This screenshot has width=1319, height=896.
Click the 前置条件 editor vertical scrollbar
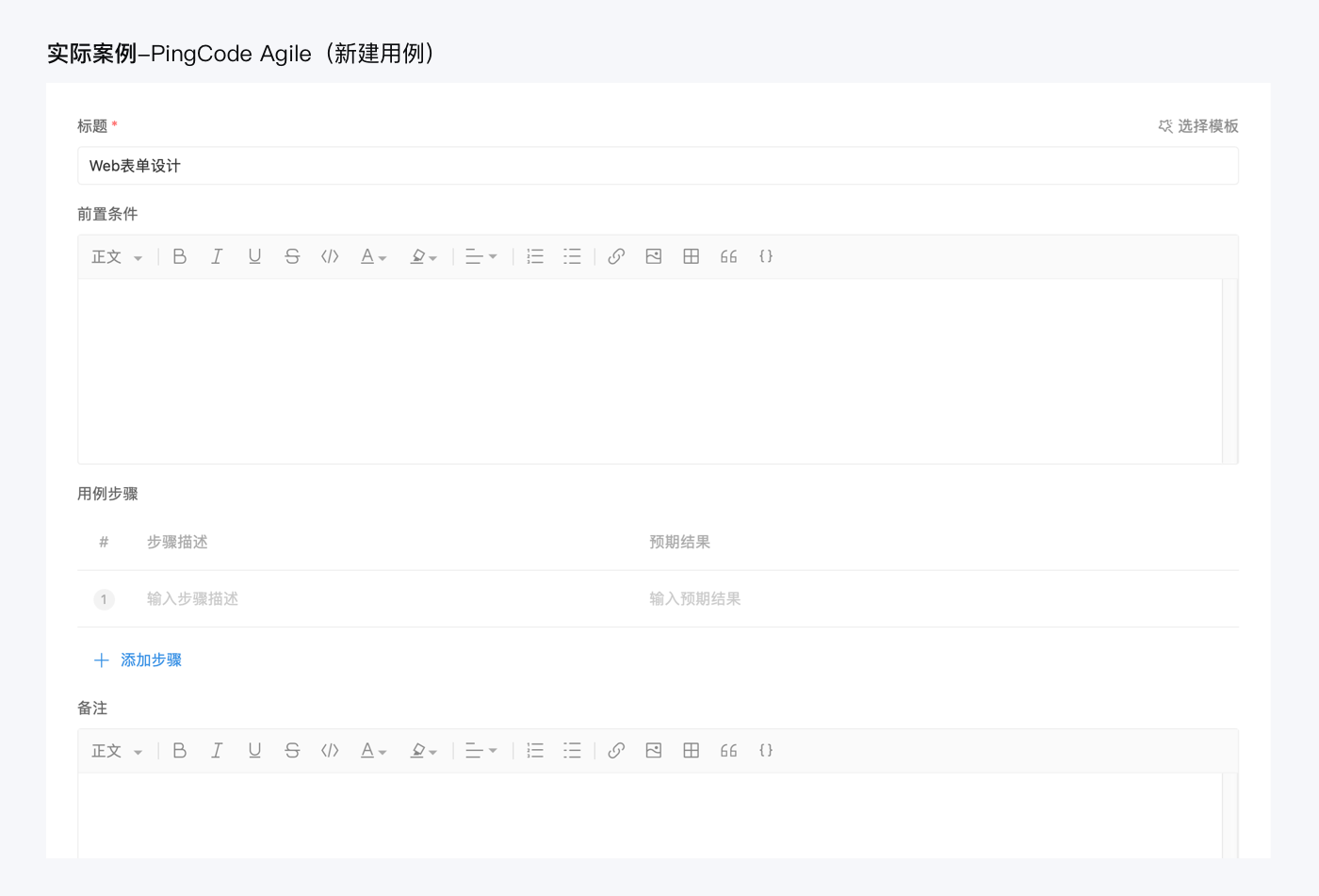coord(1229,371)
